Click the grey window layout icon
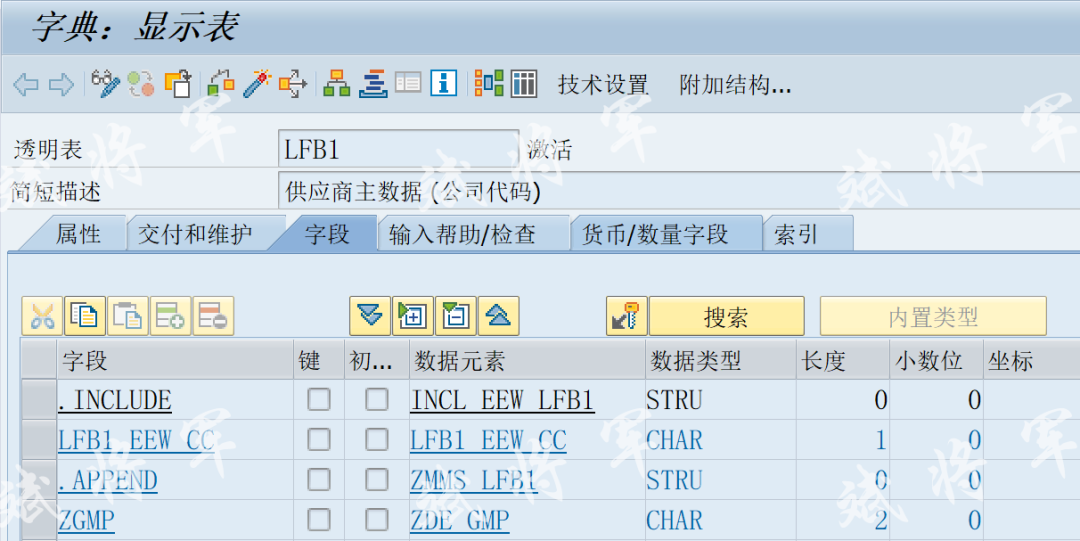This screenshot has width=1080, height=541. point(408,84)
